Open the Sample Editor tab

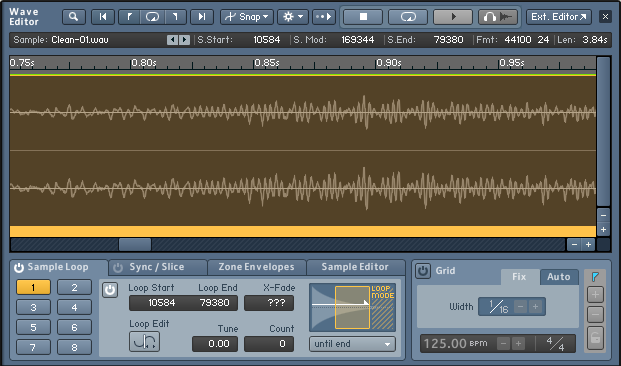click(355, 267)
